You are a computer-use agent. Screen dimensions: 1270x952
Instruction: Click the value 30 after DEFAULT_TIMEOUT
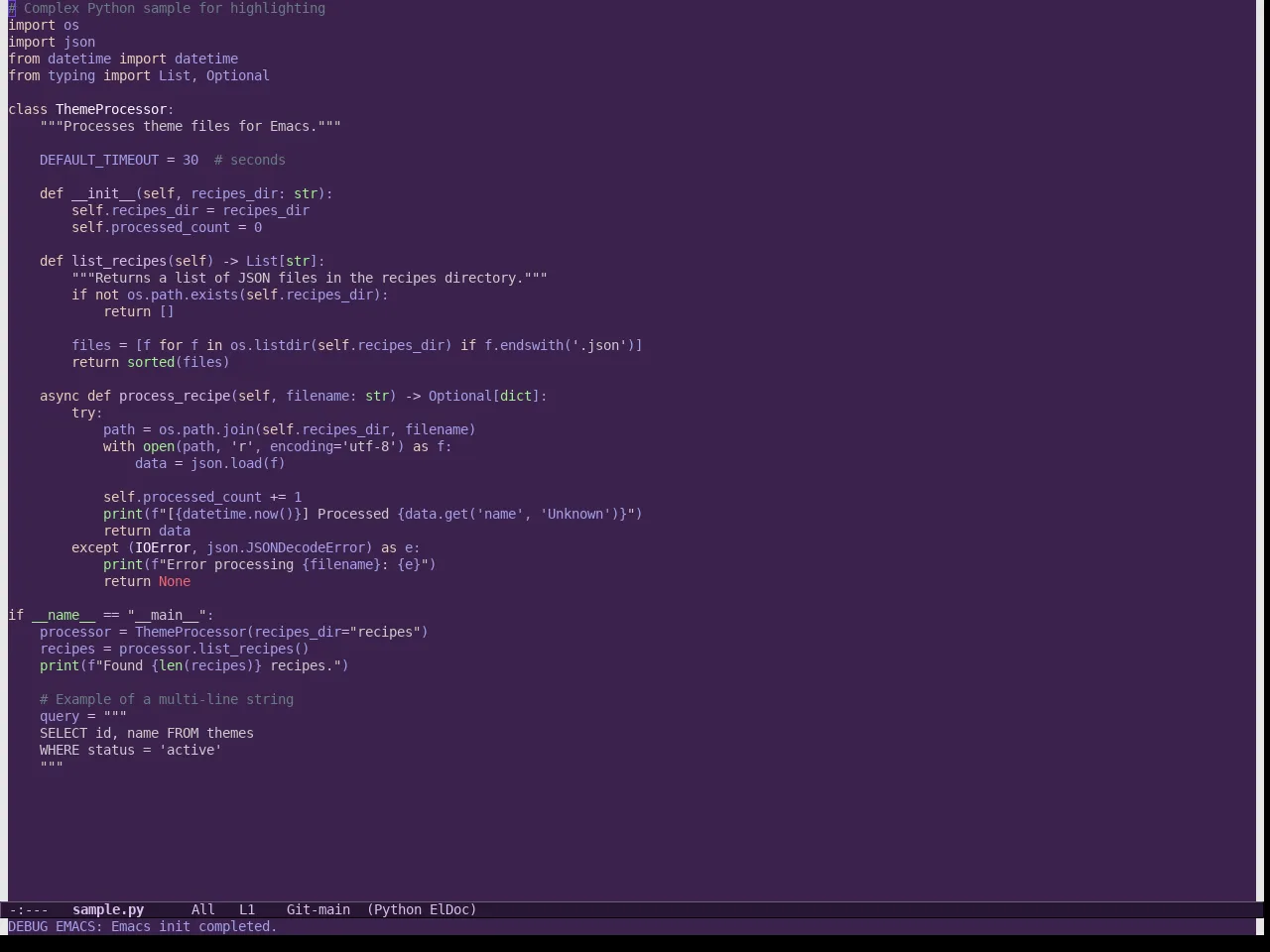tap(190, 160)
